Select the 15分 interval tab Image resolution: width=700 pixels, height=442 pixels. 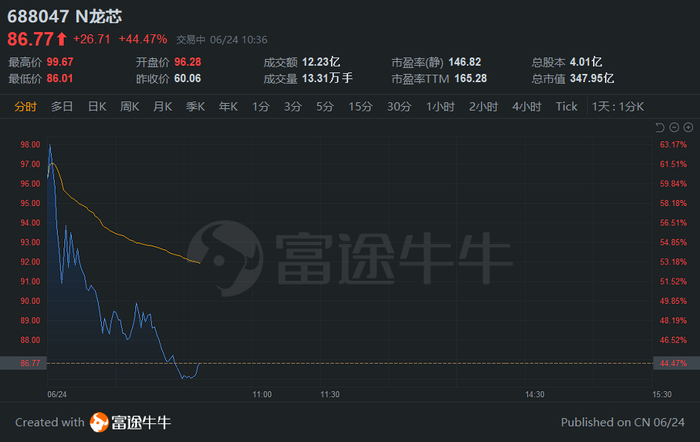360,106
